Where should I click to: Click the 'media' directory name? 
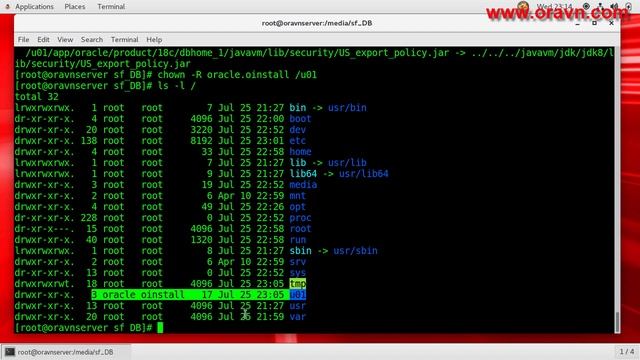(x=303, y=185)
